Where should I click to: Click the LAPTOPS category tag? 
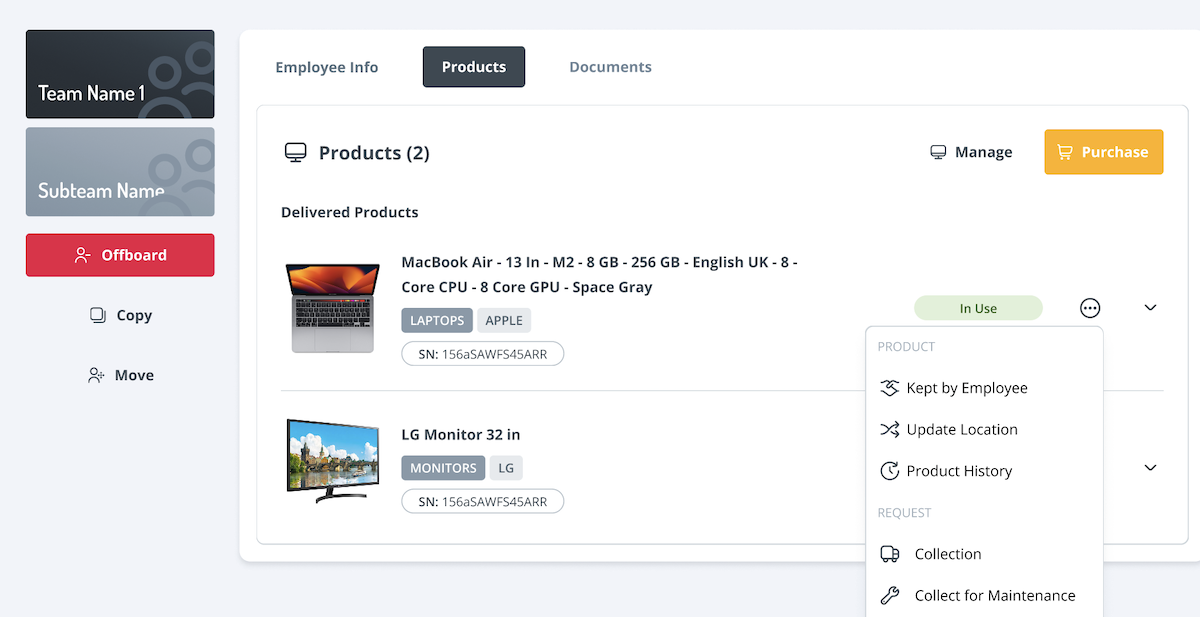pyautogui.click(x=437, y=320)
